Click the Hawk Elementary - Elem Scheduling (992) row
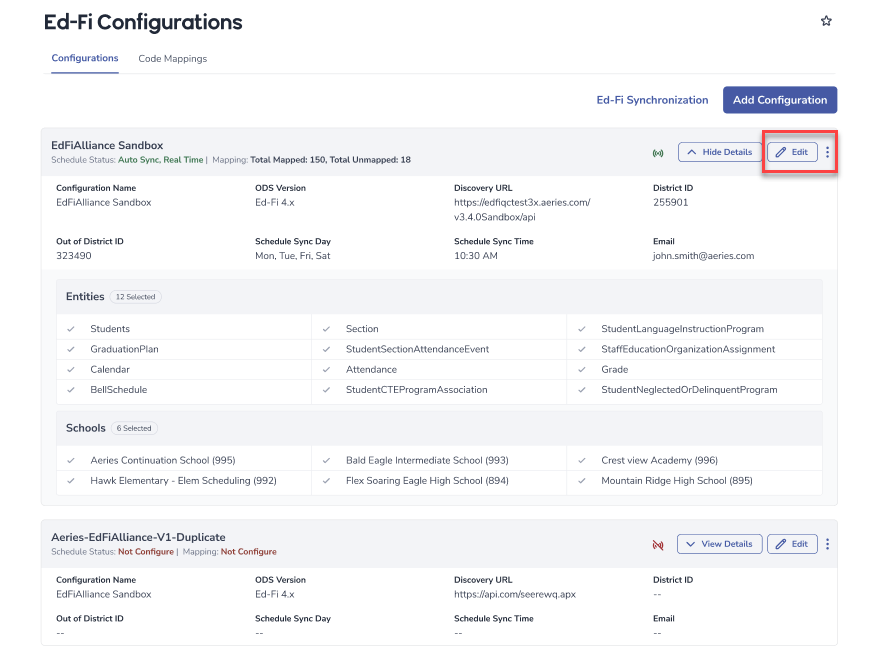 pyautogui.click(x=184, y=481)
